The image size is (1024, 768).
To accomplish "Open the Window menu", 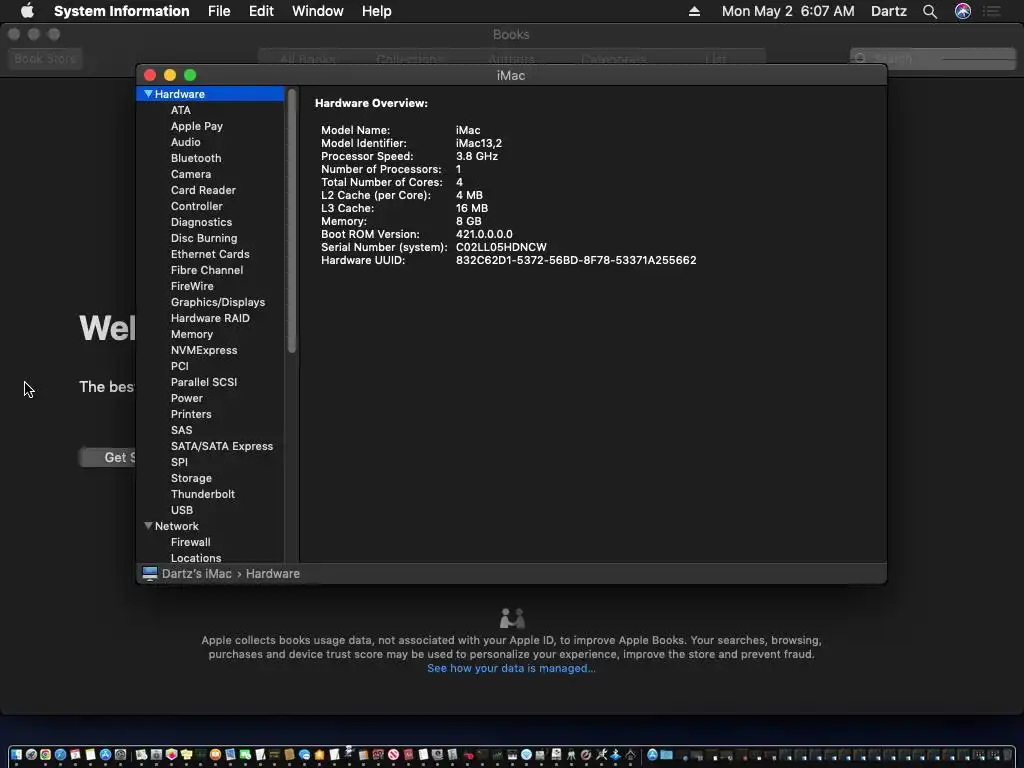I will tap(317, 11).
